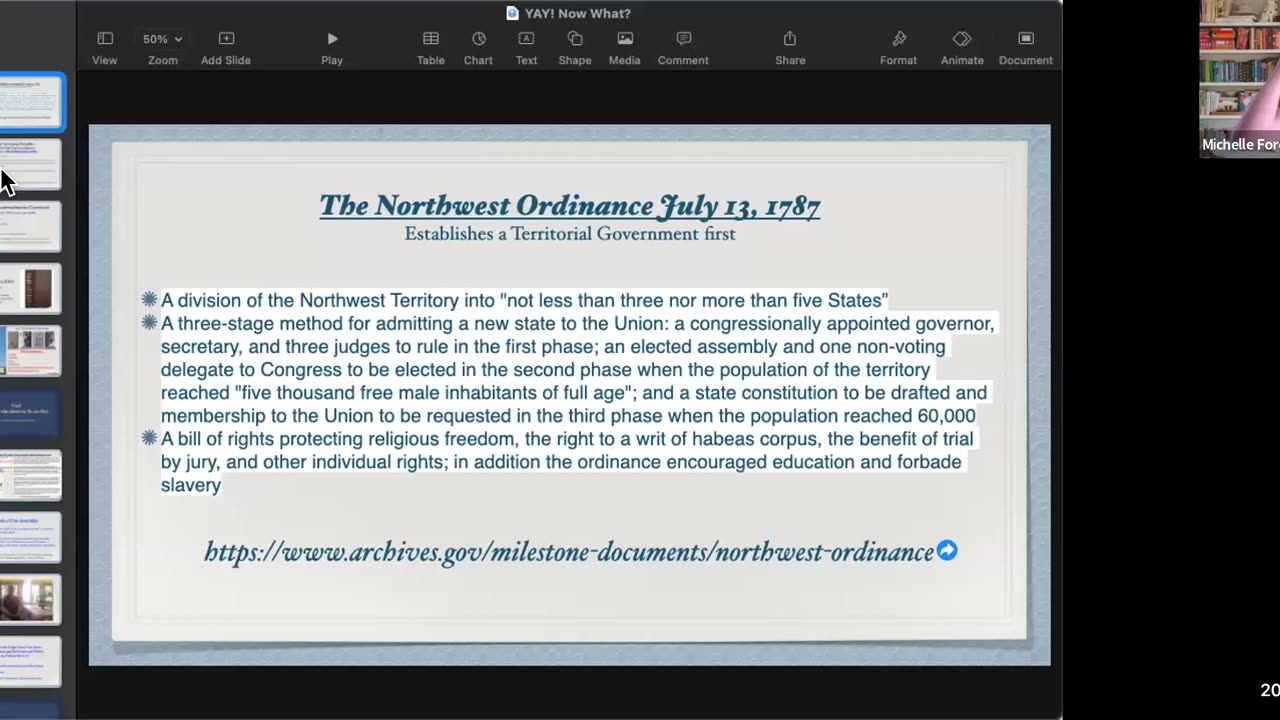The width and height of the screenshot is (1280, 720).
Task: Click the Add Slide button
Action: point(225,47)
